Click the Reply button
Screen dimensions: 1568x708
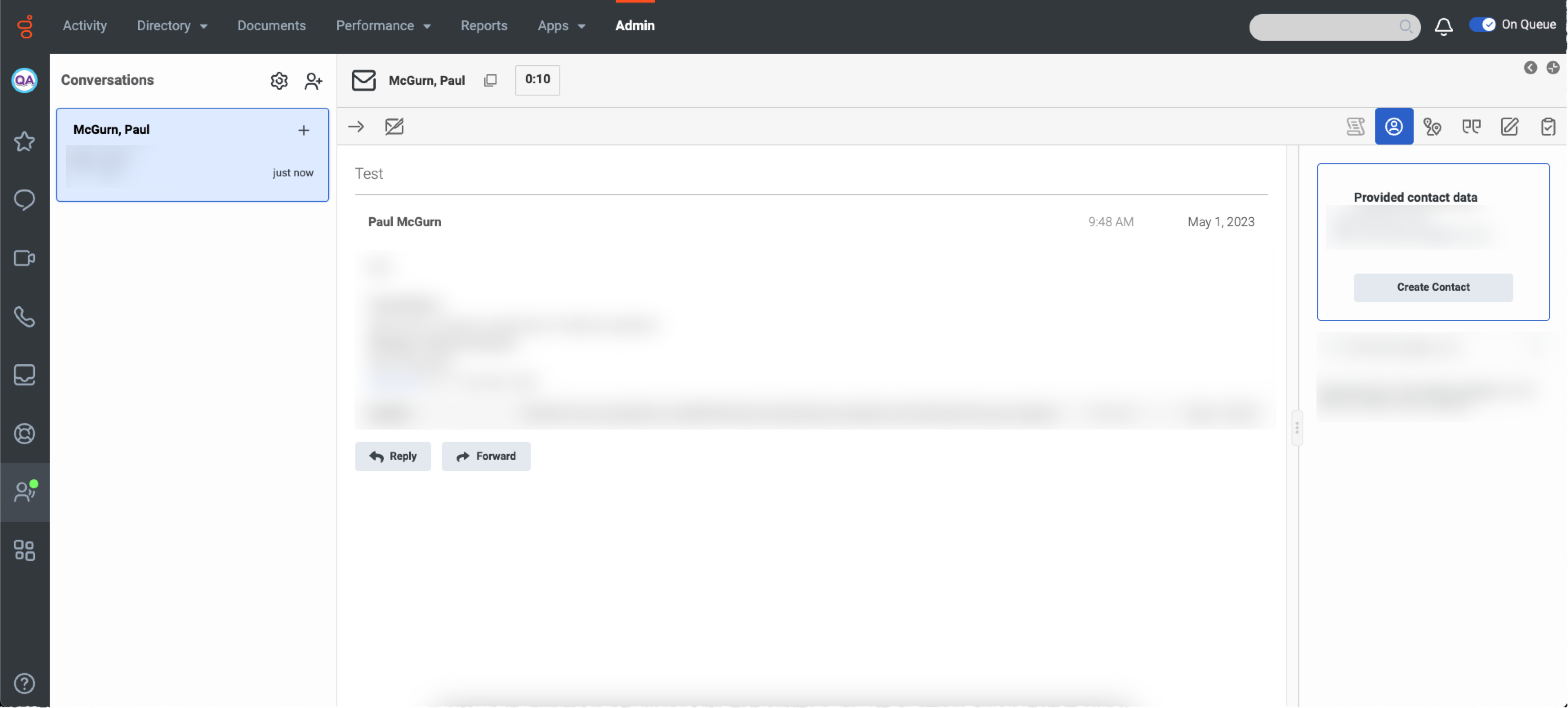[x=392, y=456]
